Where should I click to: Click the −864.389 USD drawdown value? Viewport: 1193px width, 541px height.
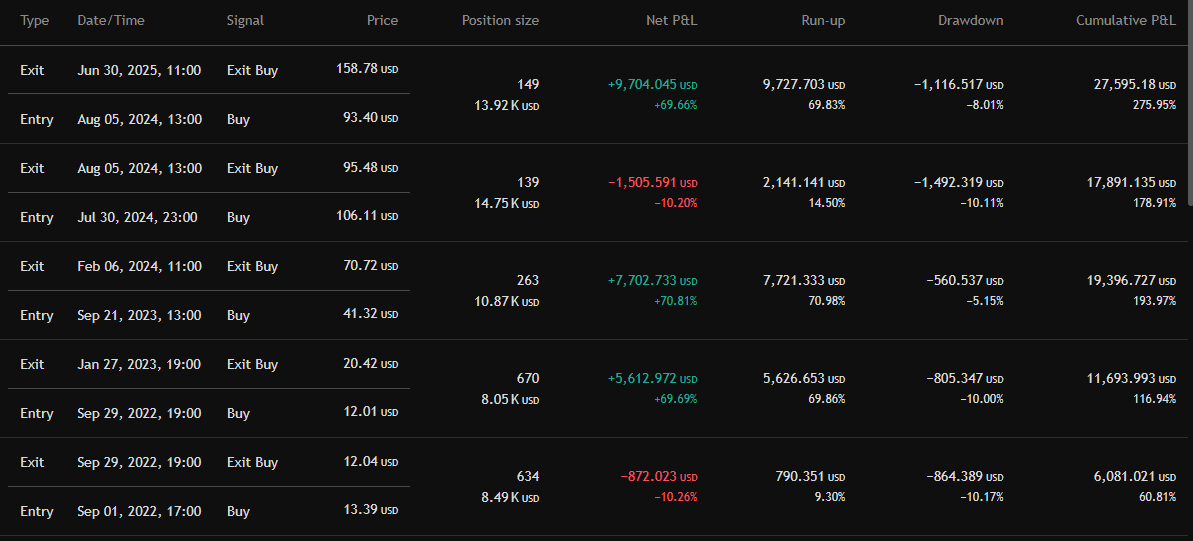[x=958, y=477]
